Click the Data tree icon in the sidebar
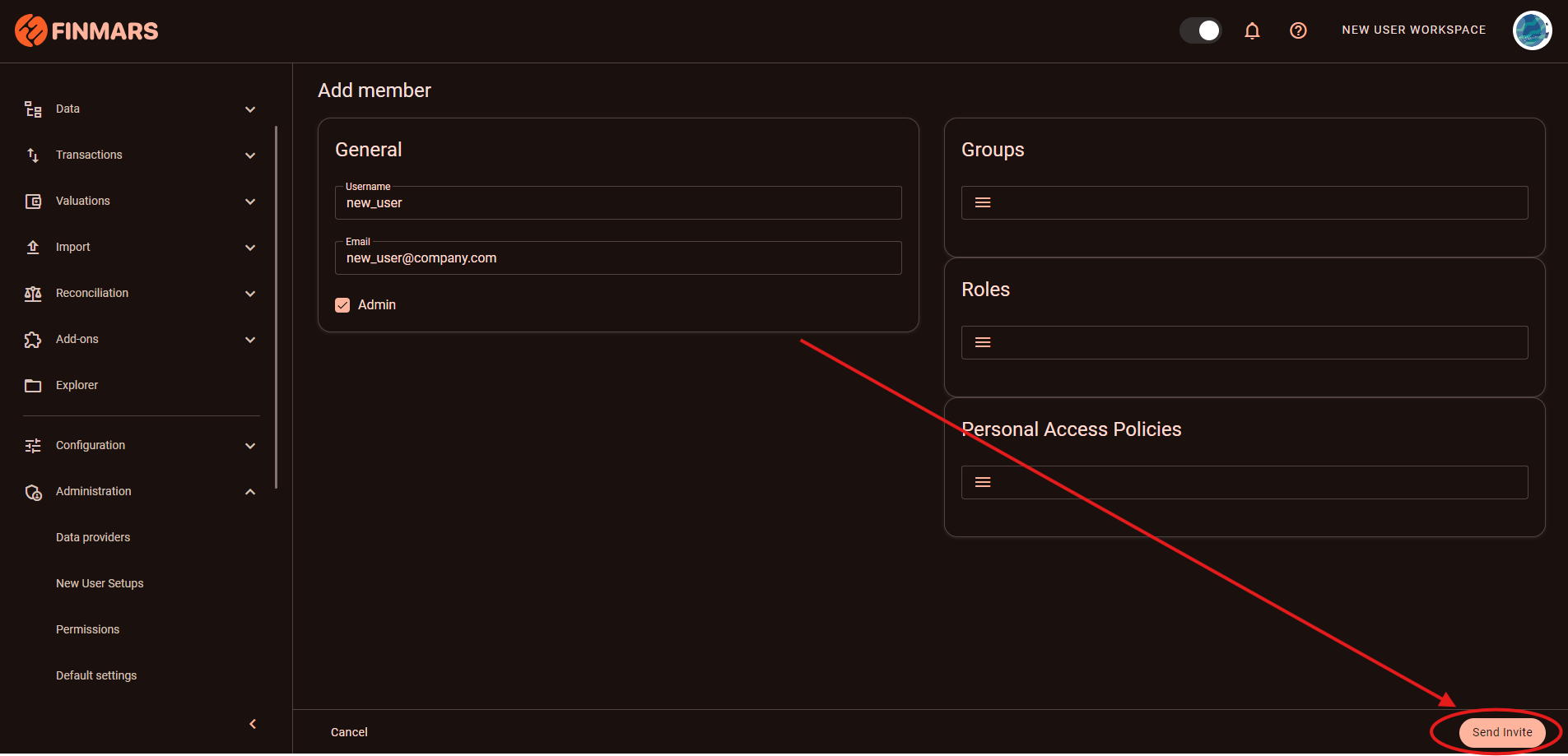This screenshot has width=1568, height=756. (33, 109)
